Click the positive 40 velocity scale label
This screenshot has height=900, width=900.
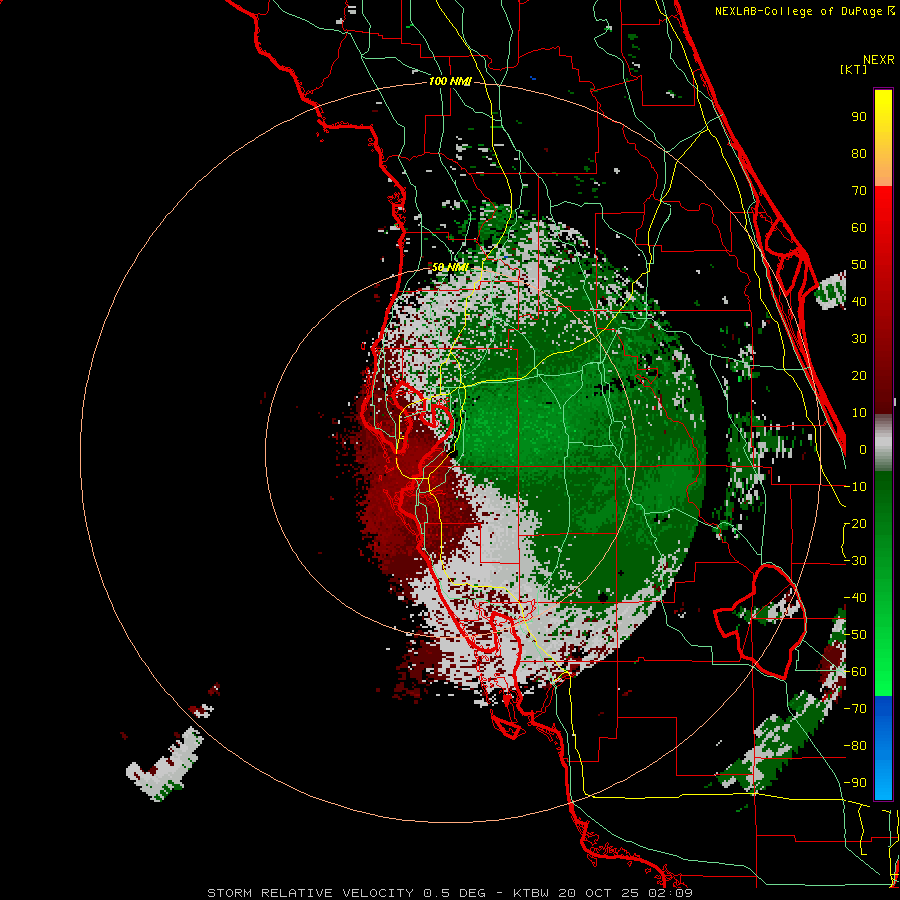click(x=859, y=301)
